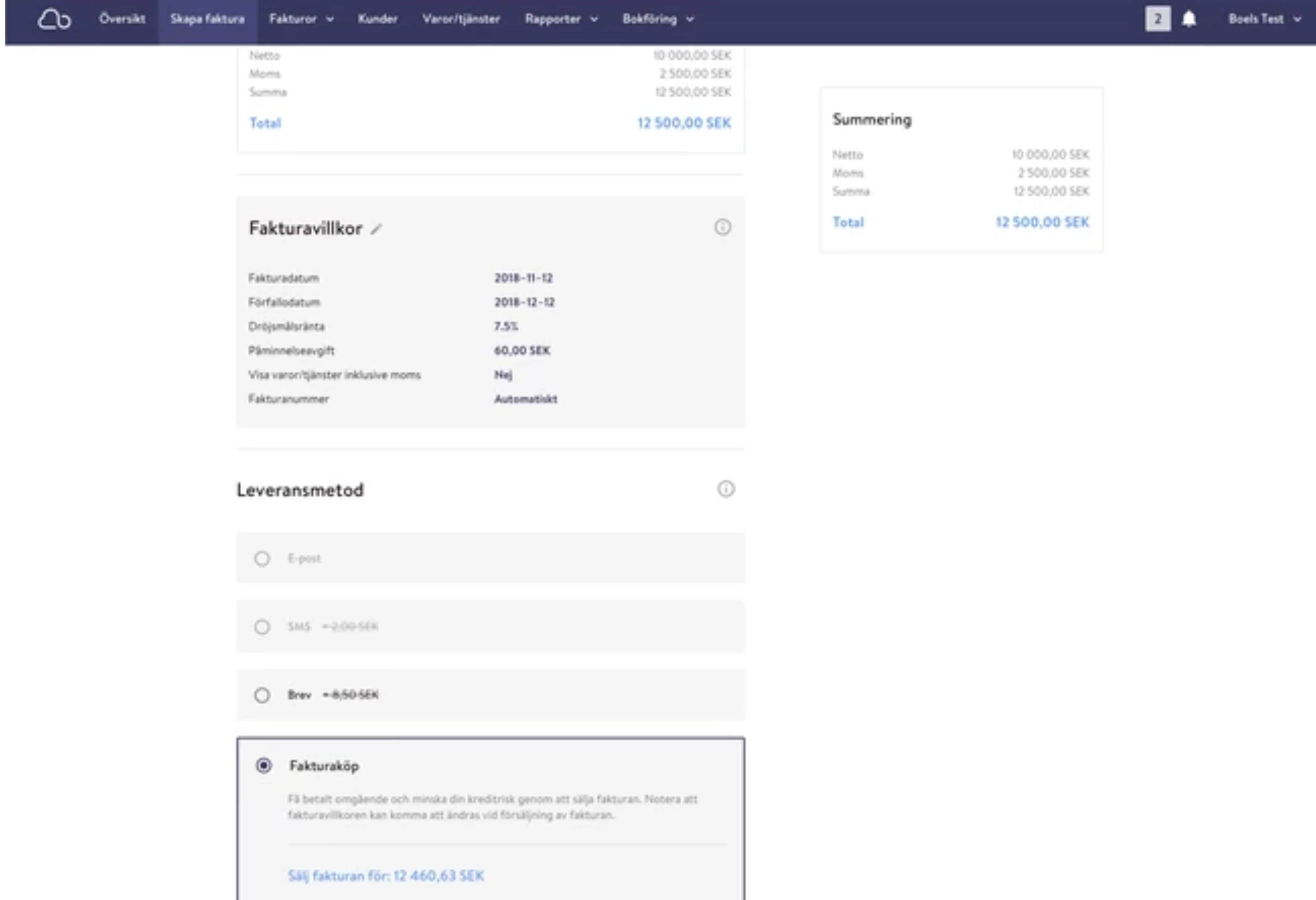Open the Boels Test account menu
1316x900 pixels.
point(1265,19)
